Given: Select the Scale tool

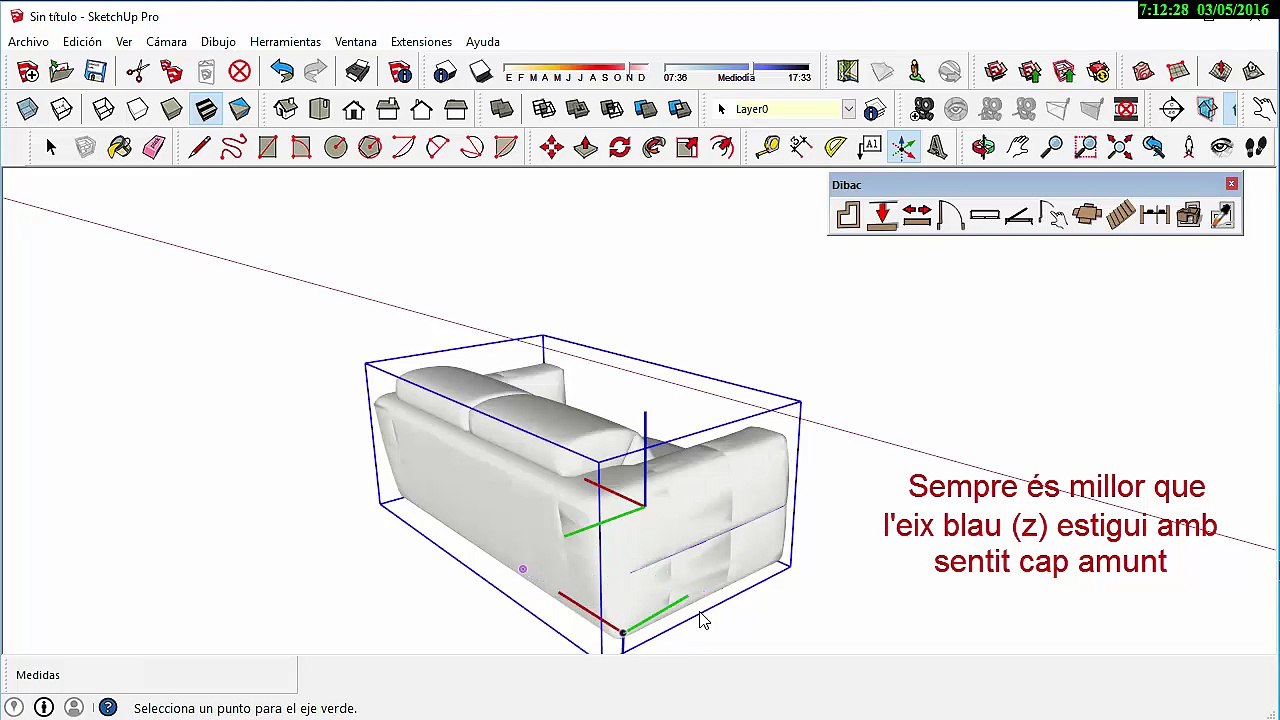Looking at the screenshot, I should pos(687,148).
